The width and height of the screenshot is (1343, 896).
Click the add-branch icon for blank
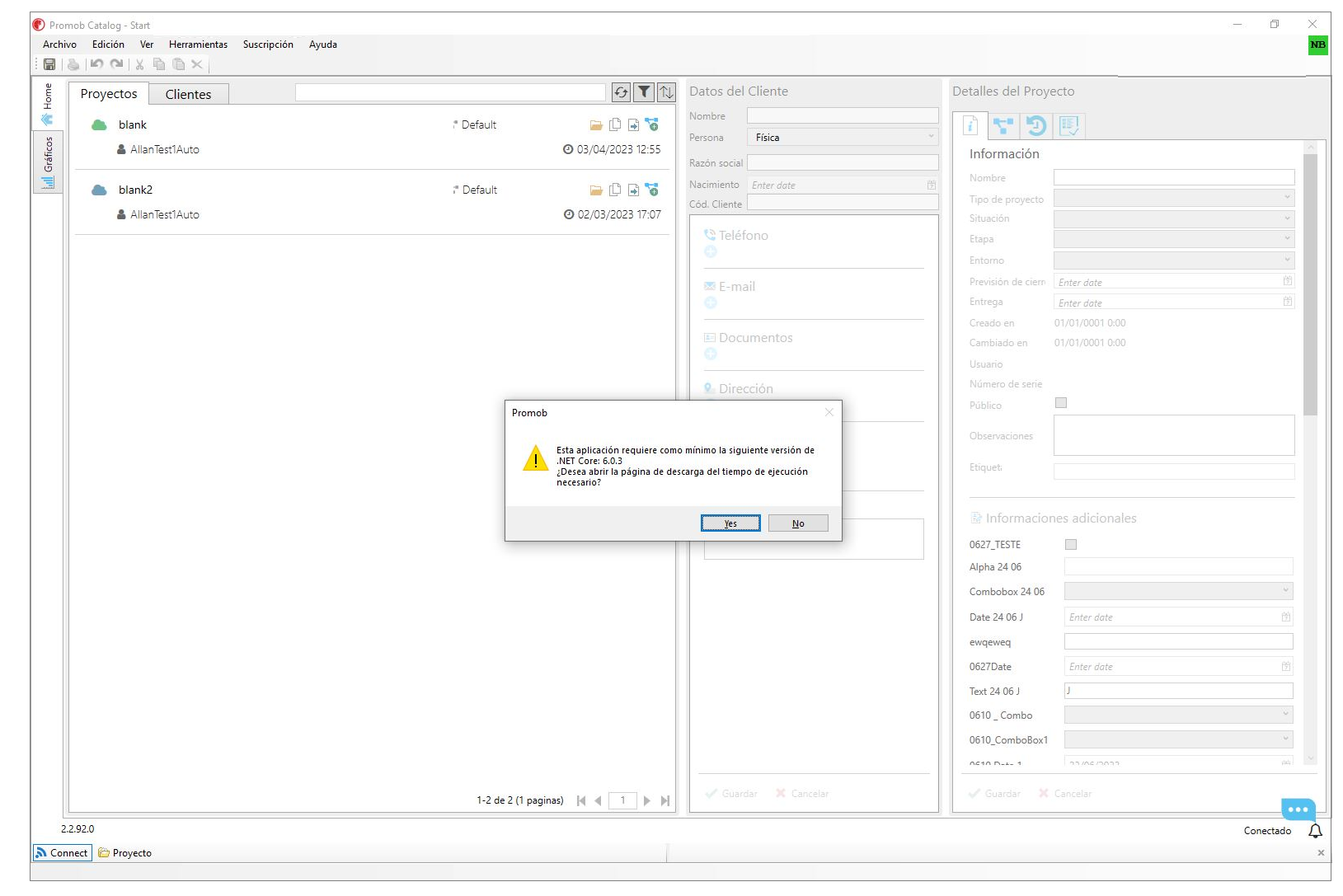pos(651,124)
